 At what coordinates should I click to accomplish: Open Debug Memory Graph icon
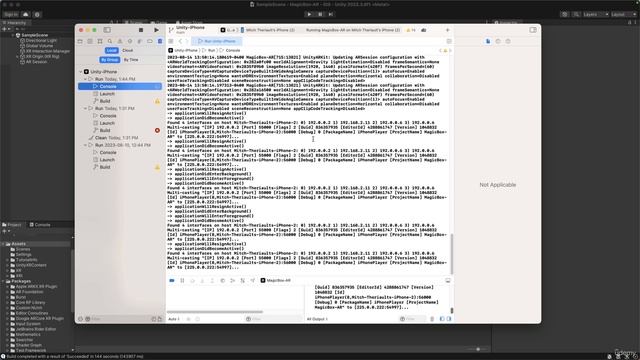coord(233,280)
